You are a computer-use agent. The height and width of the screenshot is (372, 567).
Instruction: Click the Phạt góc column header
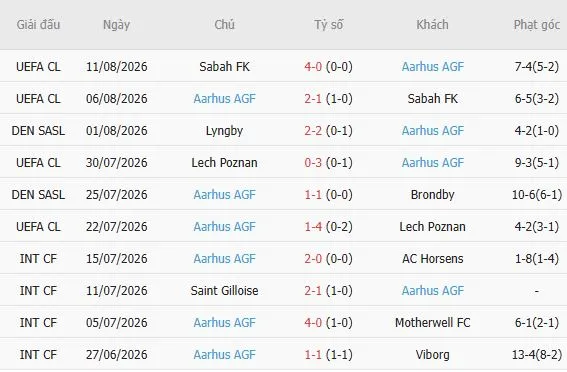pyautogui.click(x=537, y=25)
